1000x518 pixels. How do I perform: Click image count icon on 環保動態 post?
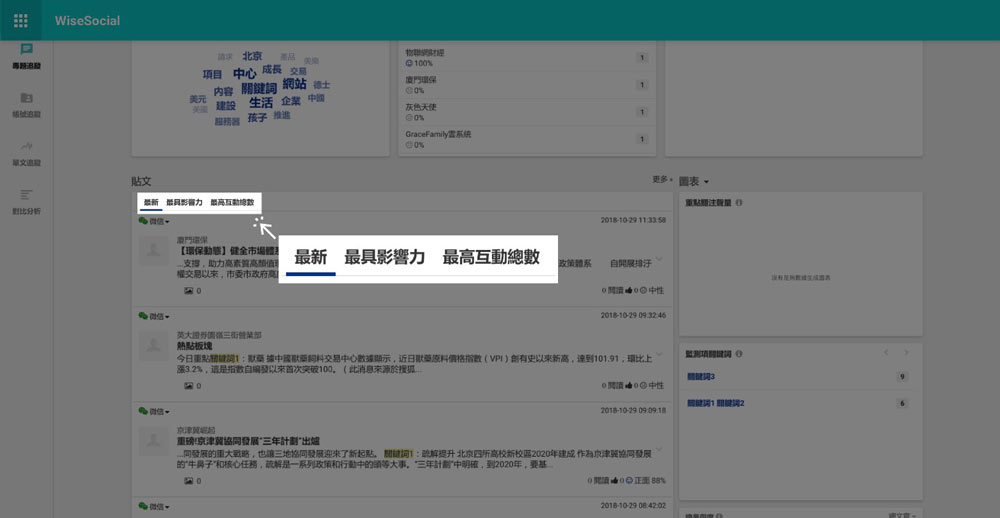188,291
